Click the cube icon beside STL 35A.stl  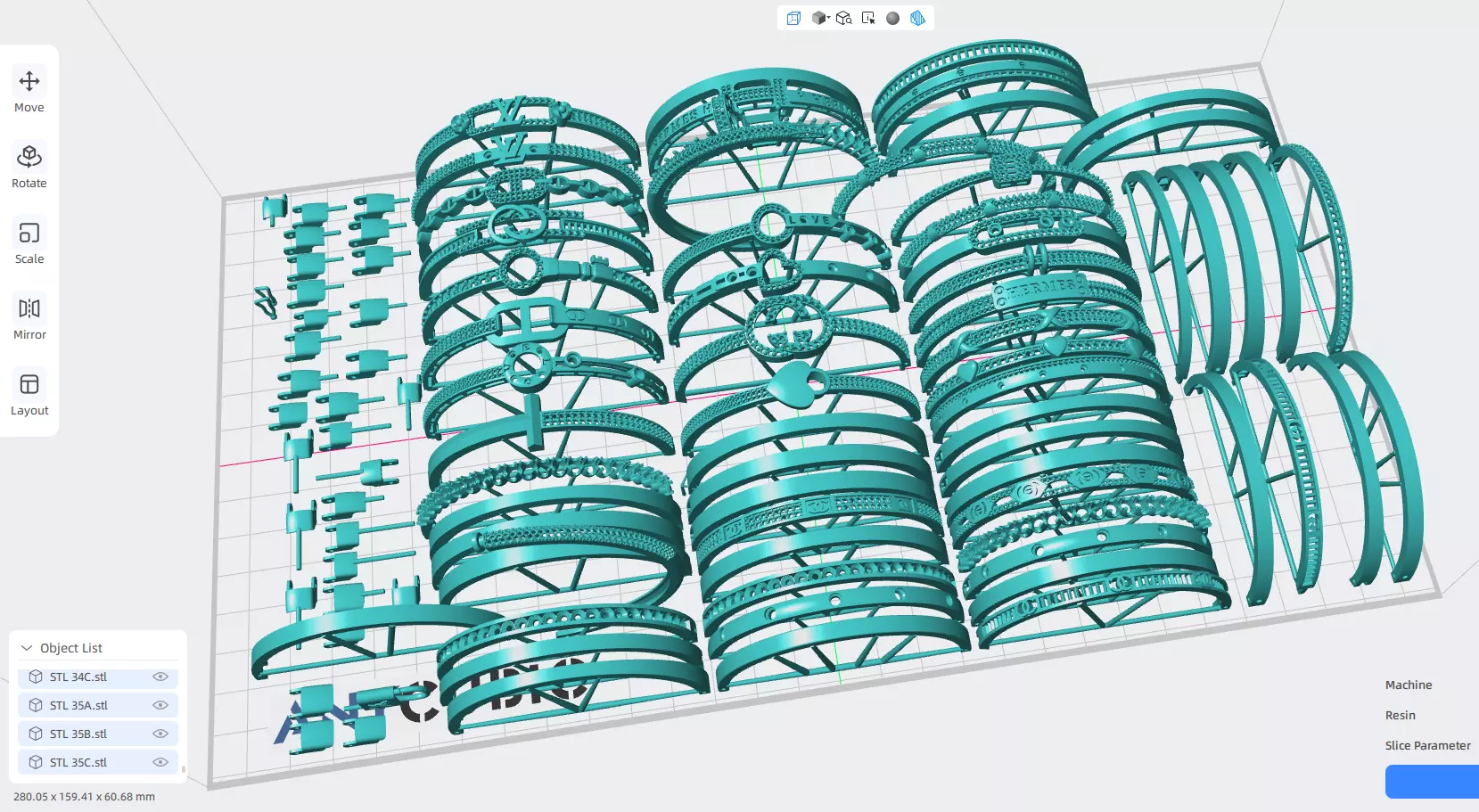(x=36, y=705)
